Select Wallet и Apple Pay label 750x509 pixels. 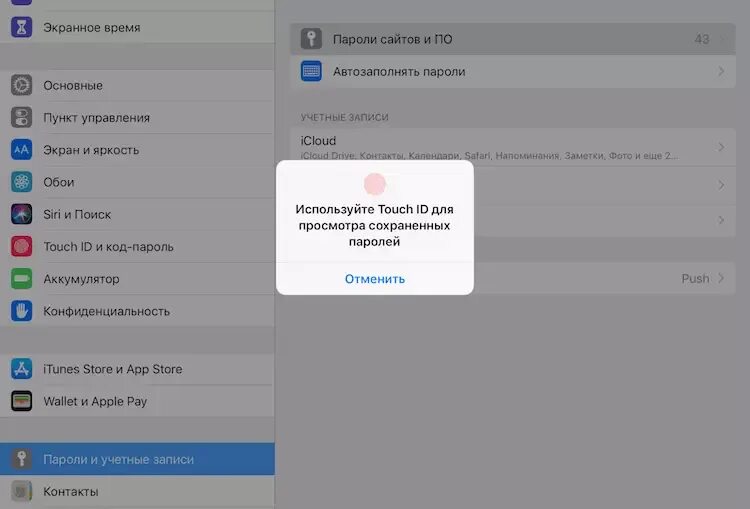95,401
